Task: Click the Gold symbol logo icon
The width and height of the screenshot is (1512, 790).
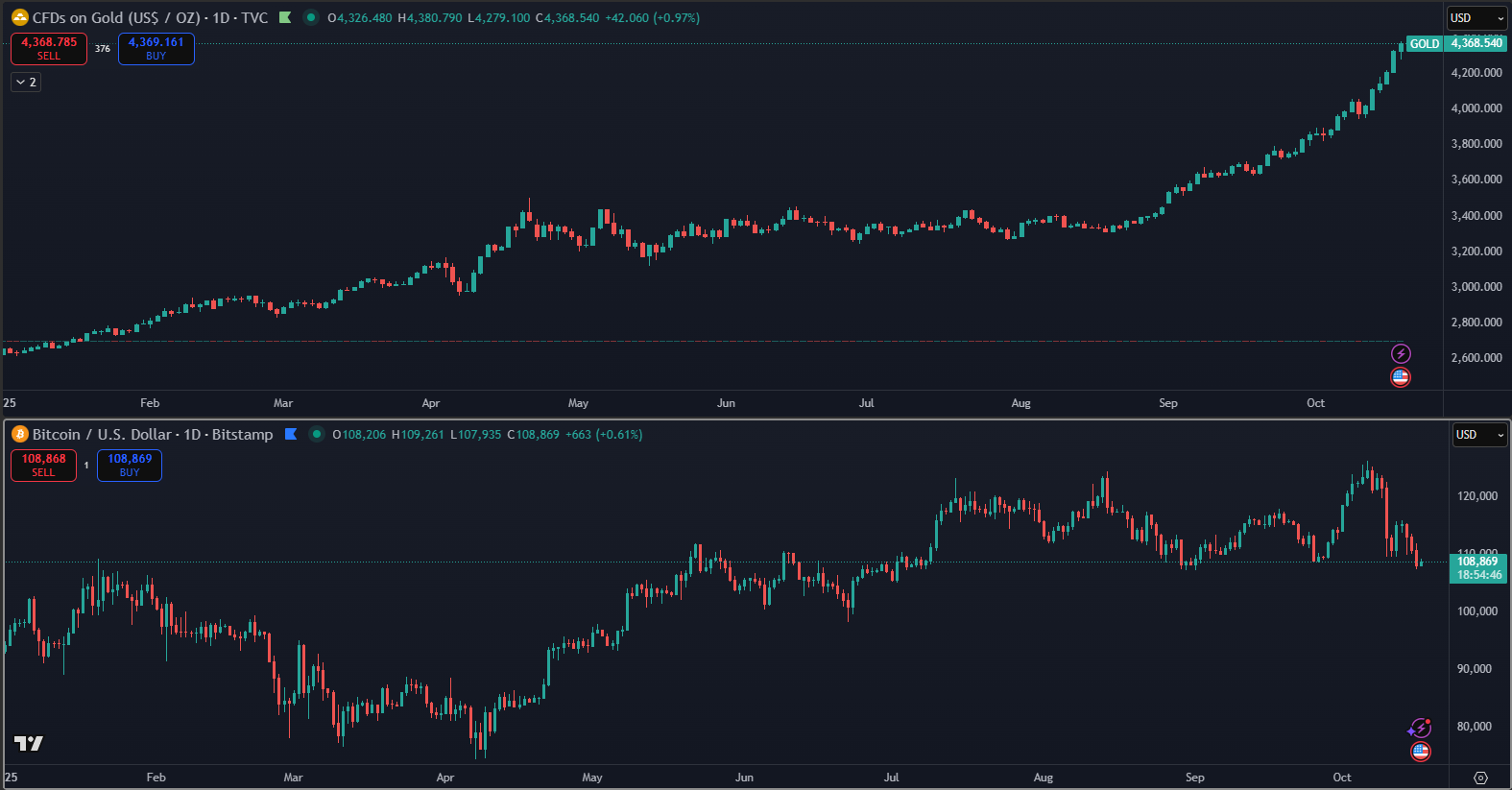Action: [x=19, y=18]
